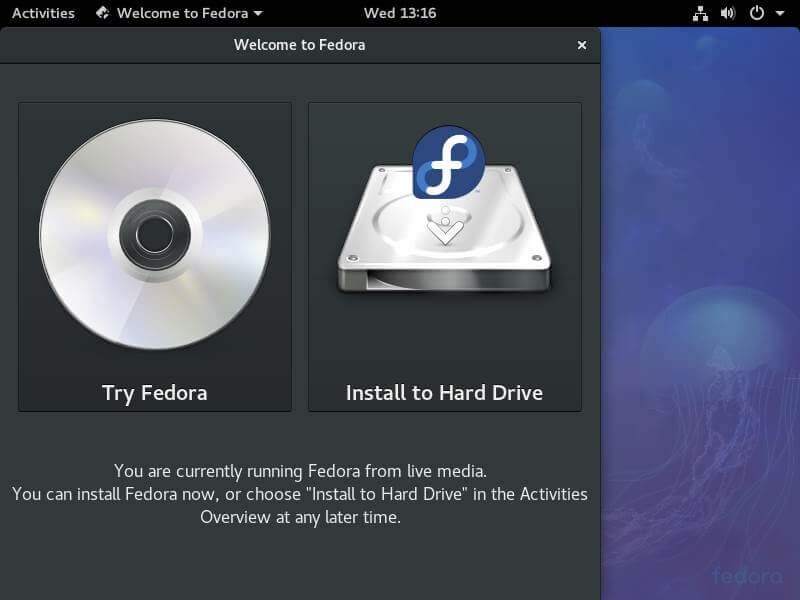Choose Install to Hard Drive
This screenshot has height=600, width=800.
click(445, 257)
